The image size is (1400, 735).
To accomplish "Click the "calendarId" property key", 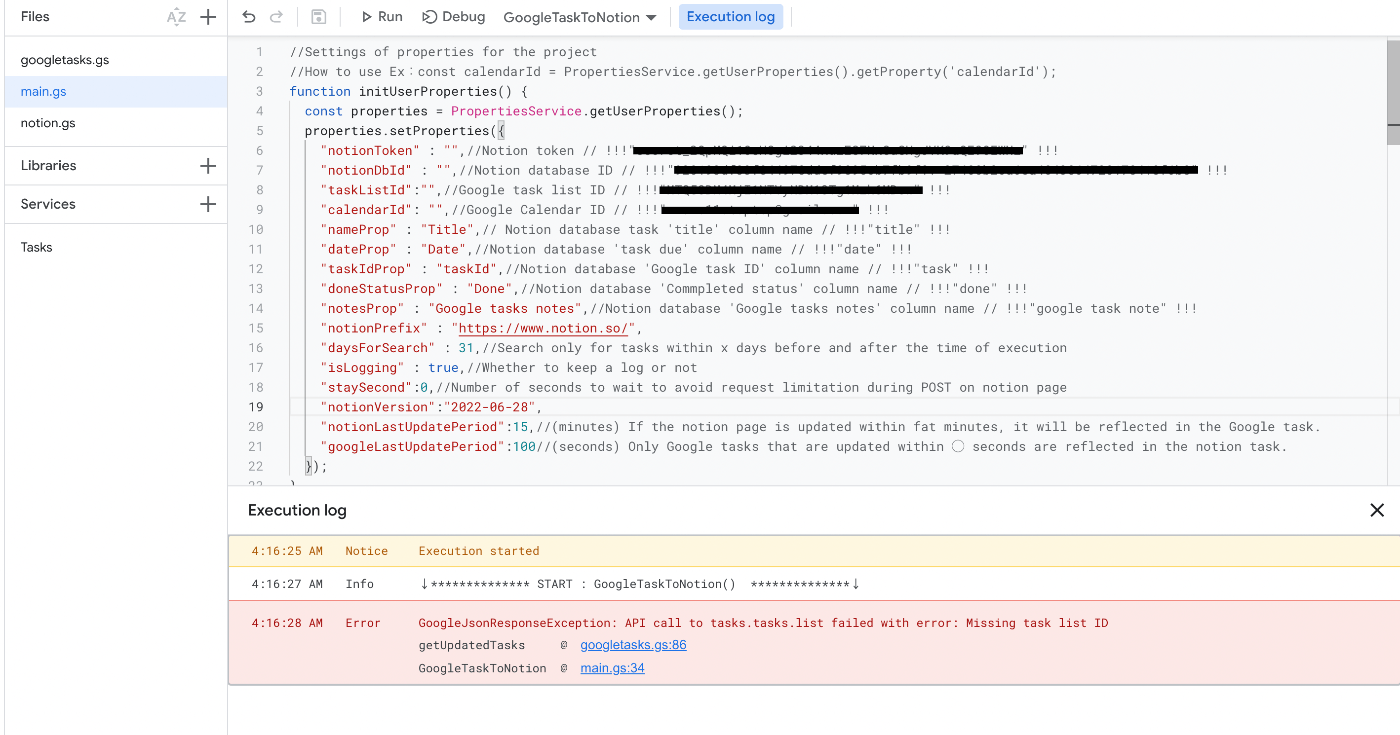I will click(366, 210).
